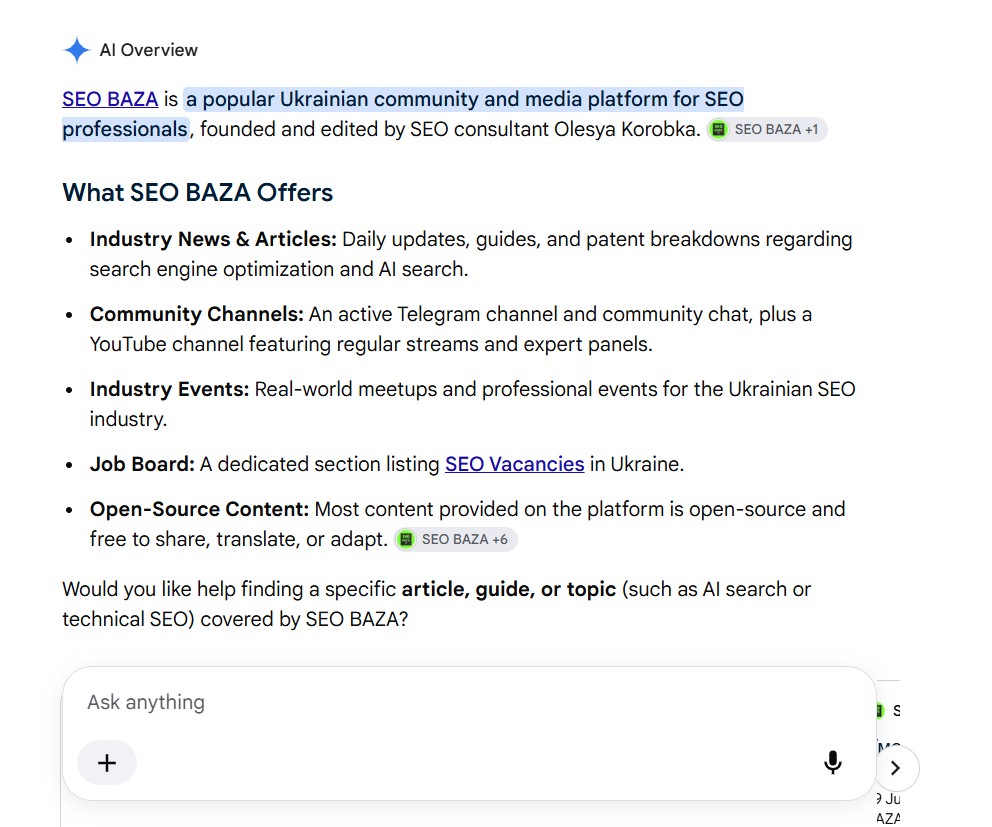Open the SEO BAZA link in first sentence
This screenshot has height=827, width=992.
tap(110, 99)
